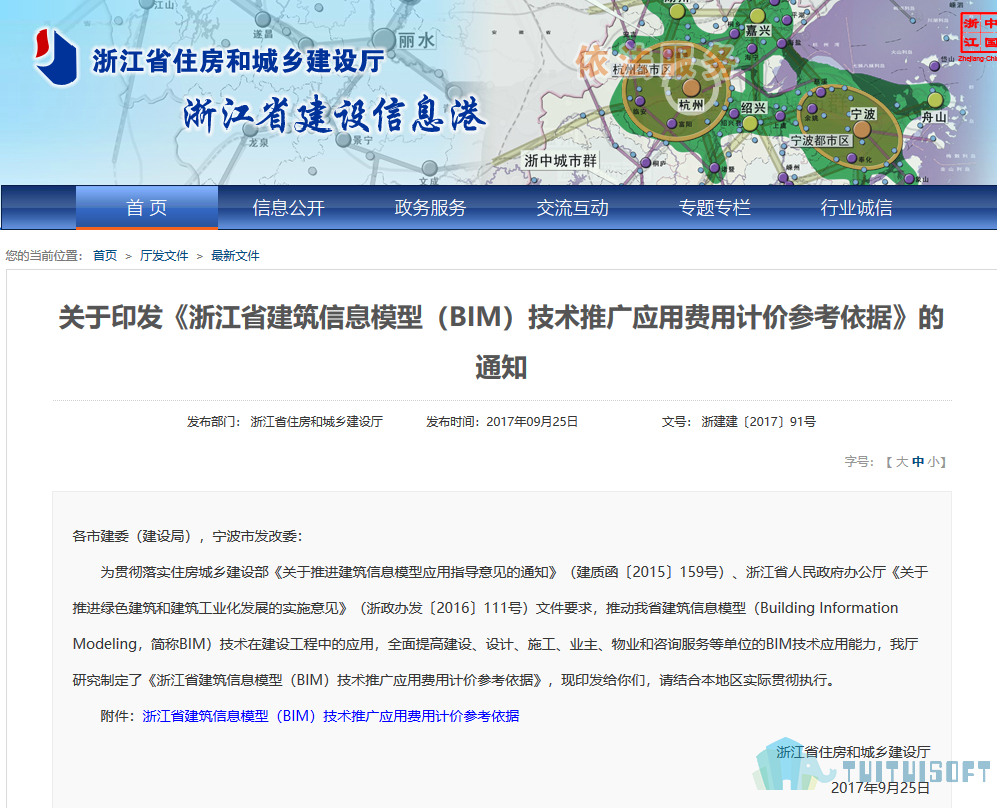Screen dimensions: 997x808
Task: Follow the 厅发文件 breadcrumb link
Action: tap(164, 256)
